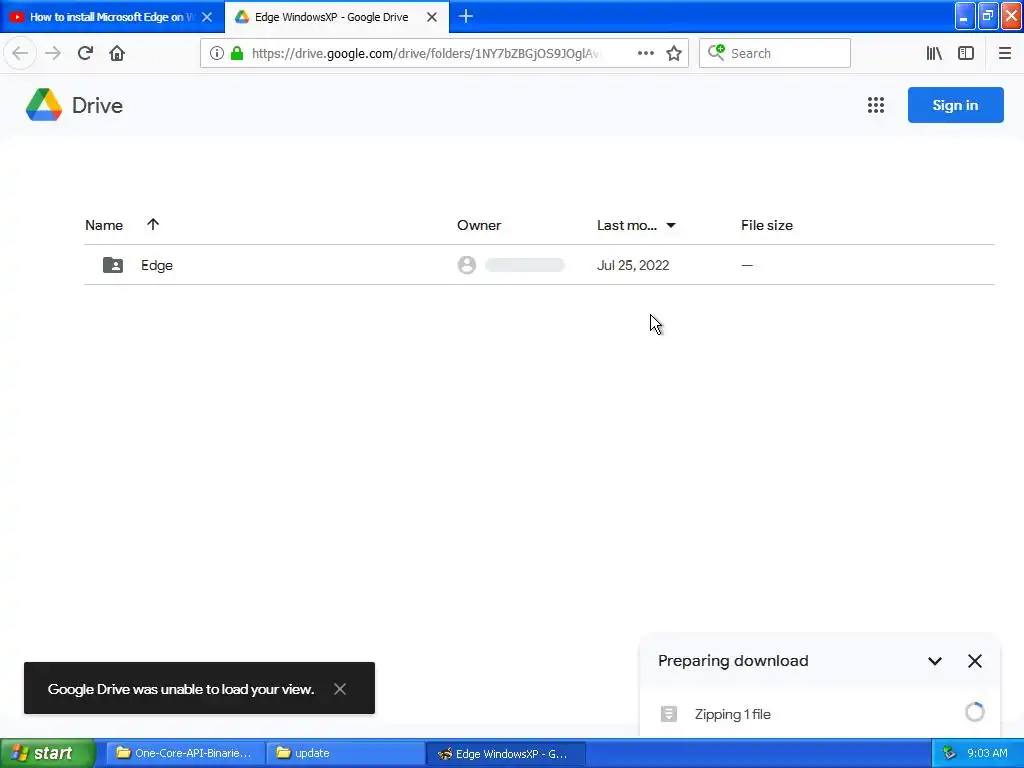1024x768 pixels.
Task: Click the browser forward arrow
Action: (53, 53)
